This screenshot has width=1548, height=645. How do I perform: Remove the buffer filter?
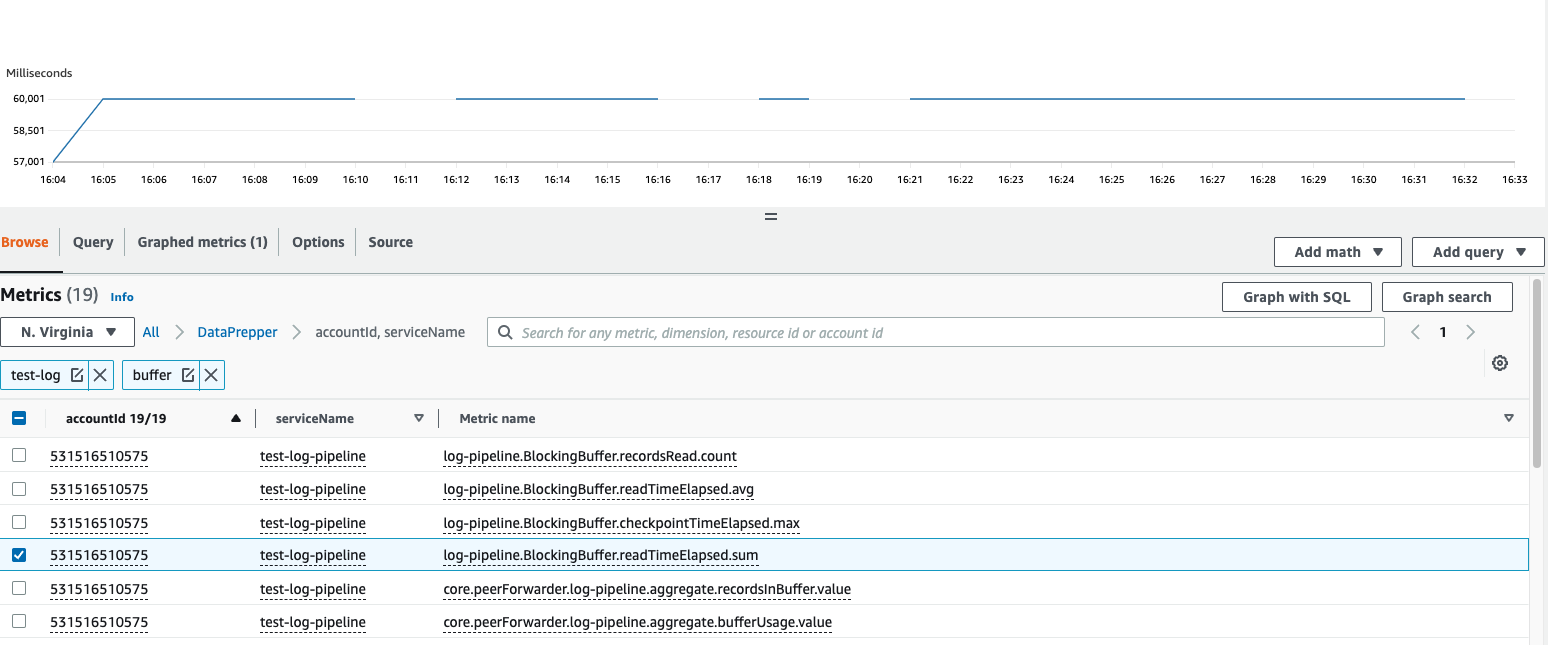coord(211,375)
